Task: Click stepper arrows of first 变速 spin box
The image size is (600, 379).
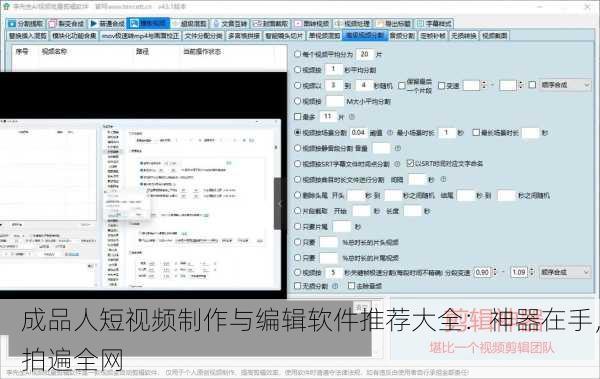Action: (x=484, y=85)
